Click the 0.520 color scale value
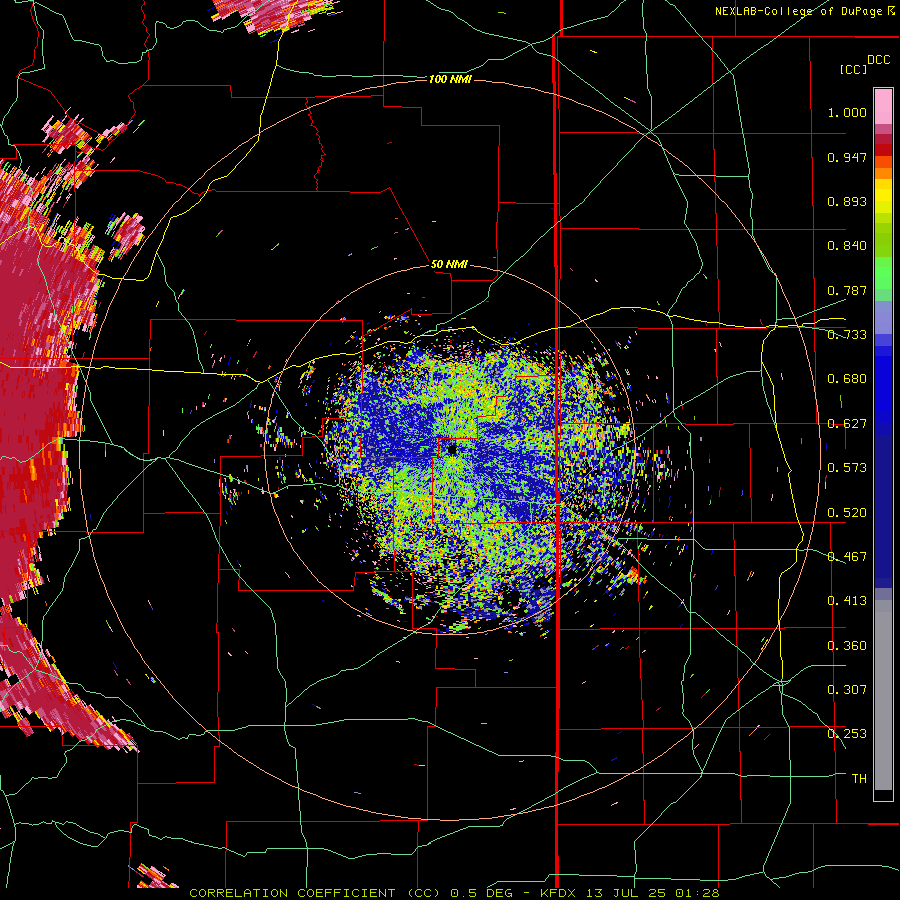The image size is (900, 900). click(847, 513)
